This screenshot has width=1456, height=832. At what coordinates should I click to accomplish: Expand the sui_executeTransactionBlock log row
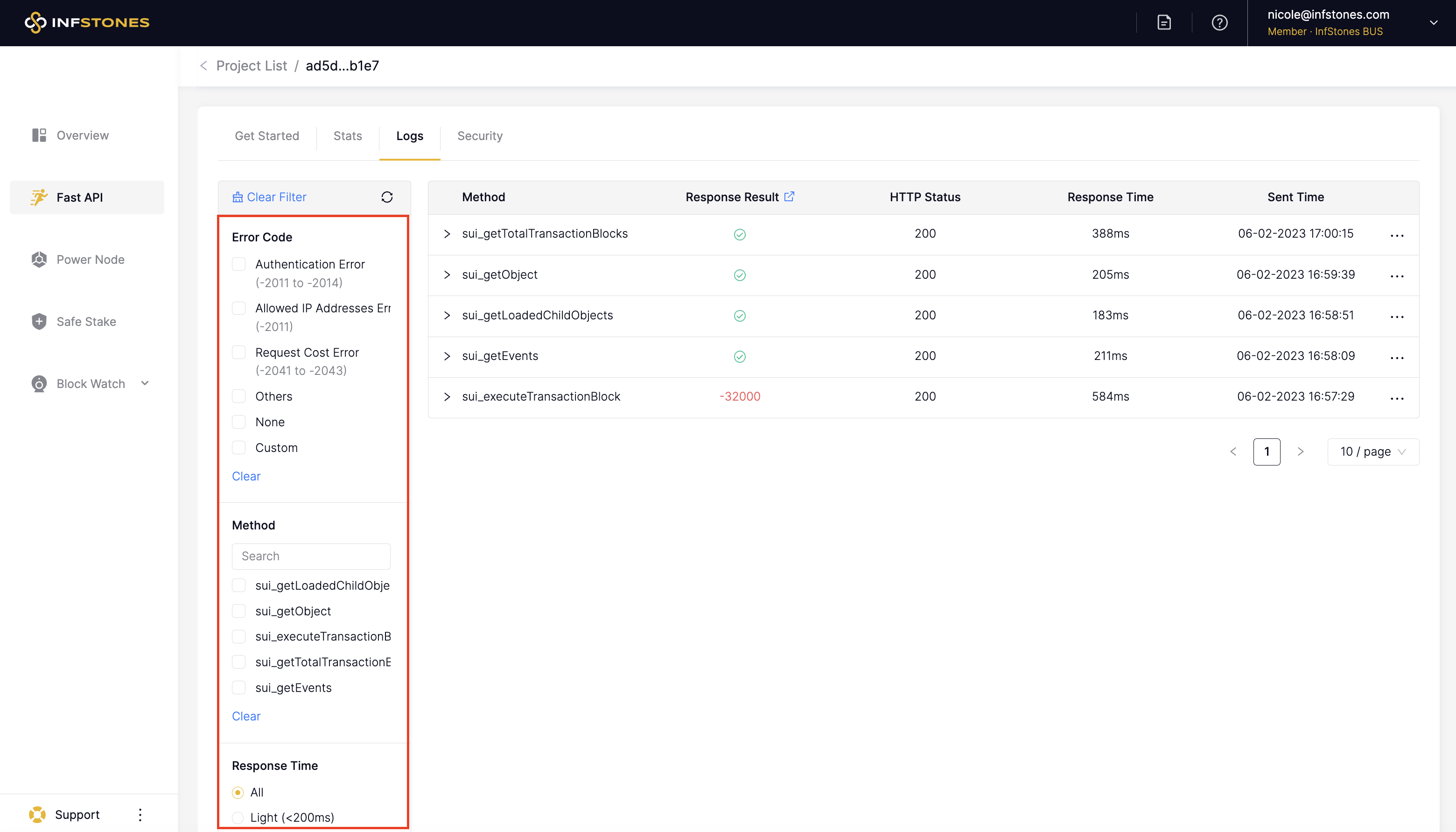coord(447,396)
